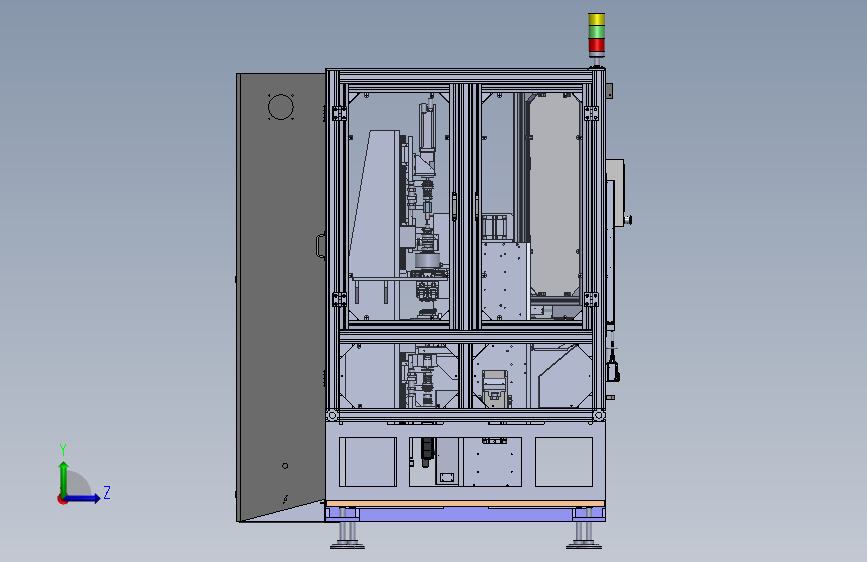
Task: Pick the purple base plate under the cabinet
Action: (x=465, y=514)
